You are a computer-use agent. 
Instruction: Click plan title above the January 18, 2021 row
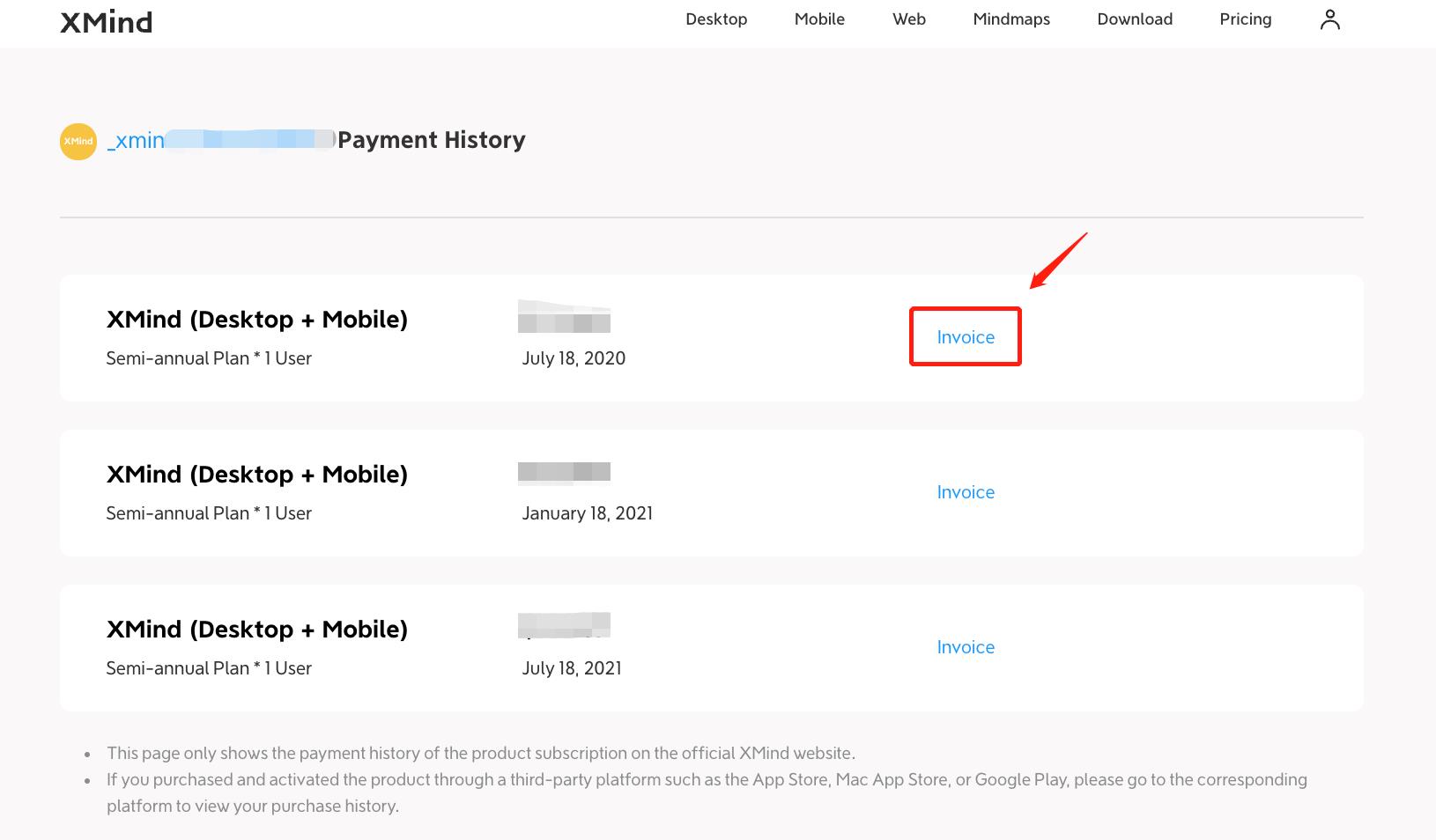coord(257,475)
